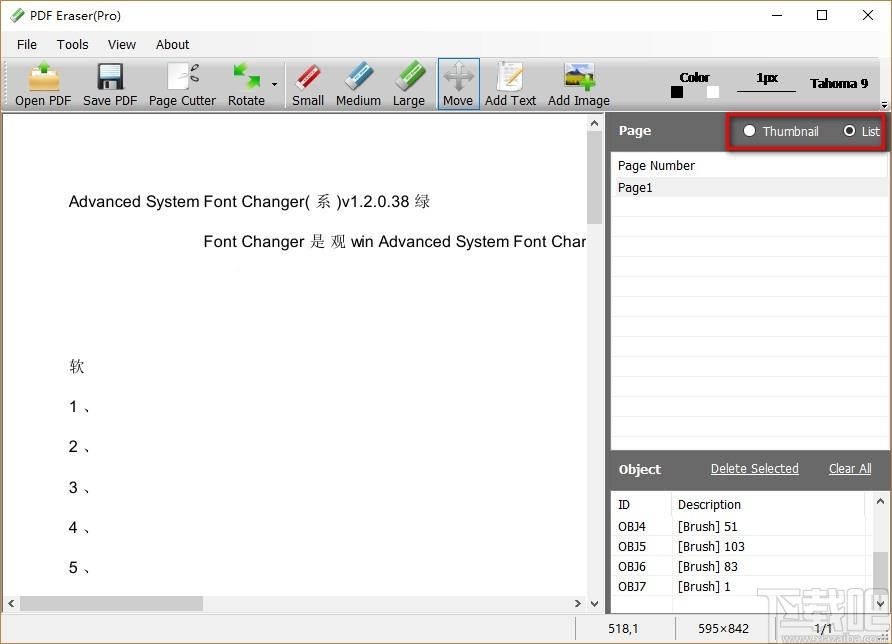Open the Tools menu

coord(72,44)
